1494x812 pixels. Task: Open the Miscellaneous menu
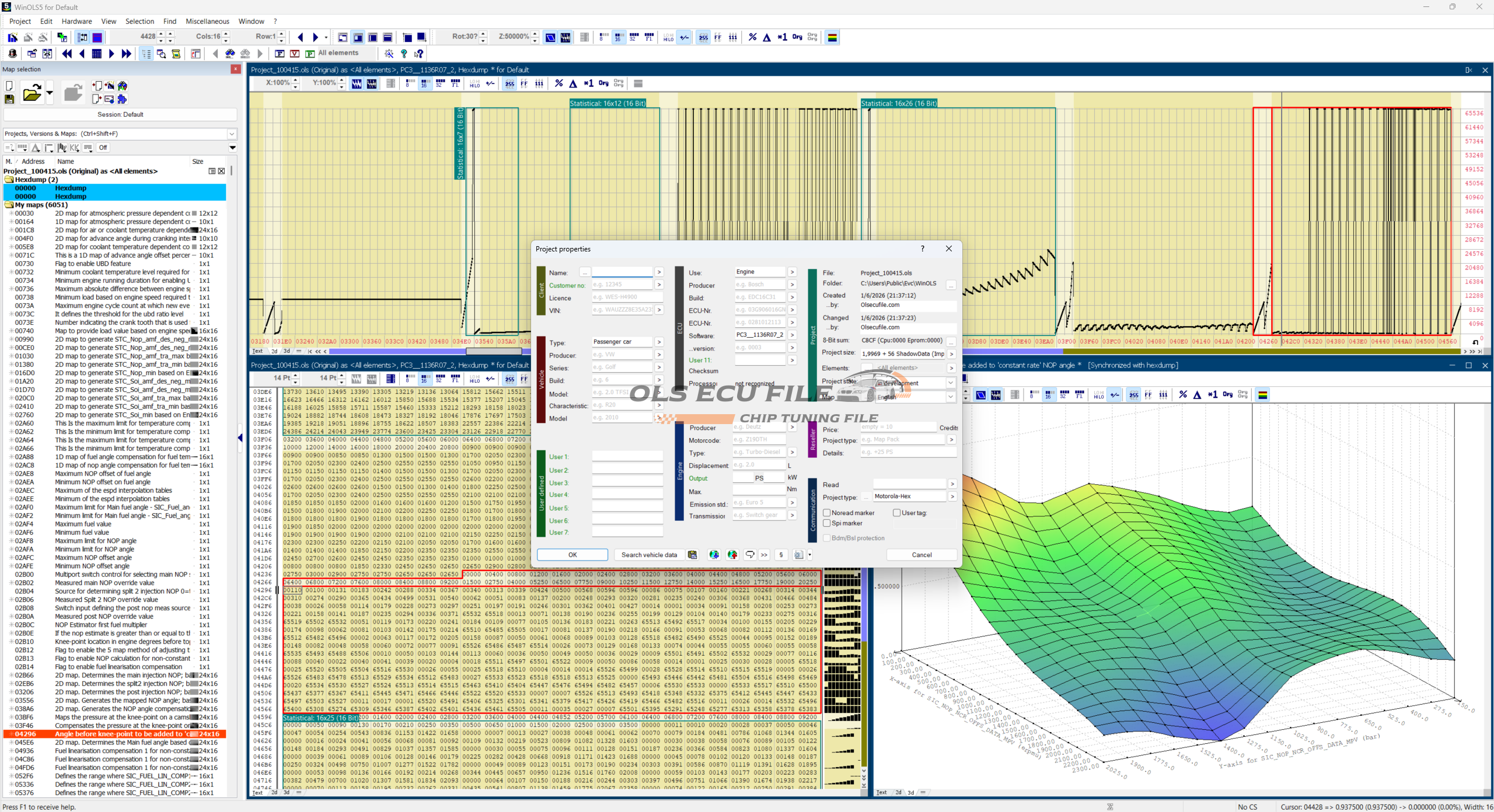click(207, 21)
